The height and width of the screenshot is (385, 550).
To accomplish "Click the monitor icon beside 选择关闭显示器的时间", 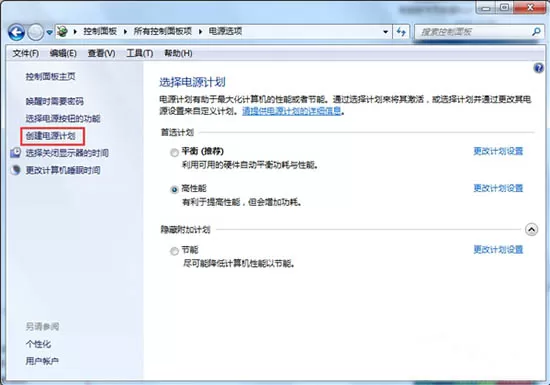I will point(15,153).
